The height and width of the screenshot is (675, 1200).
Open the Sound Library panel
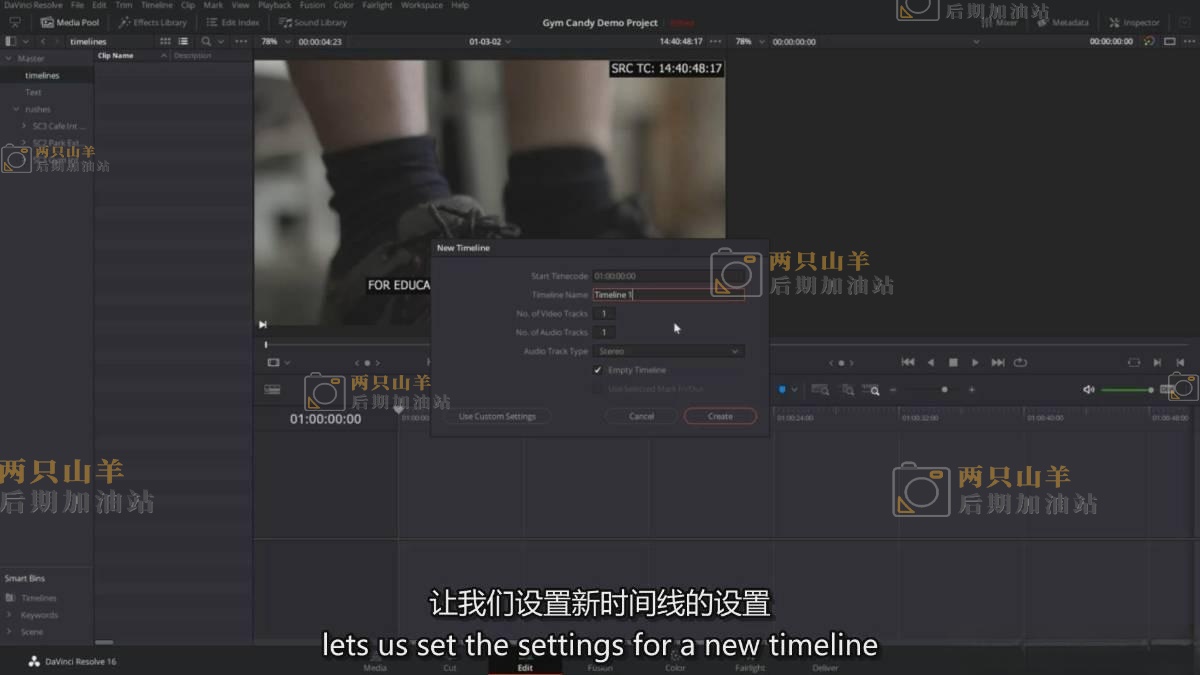click(313, 22)
